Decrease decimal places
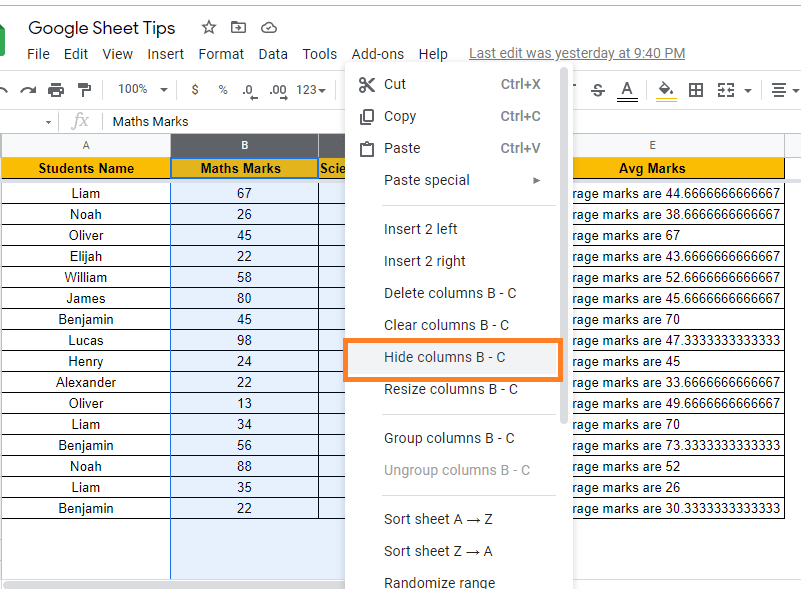 coord(250,90)
